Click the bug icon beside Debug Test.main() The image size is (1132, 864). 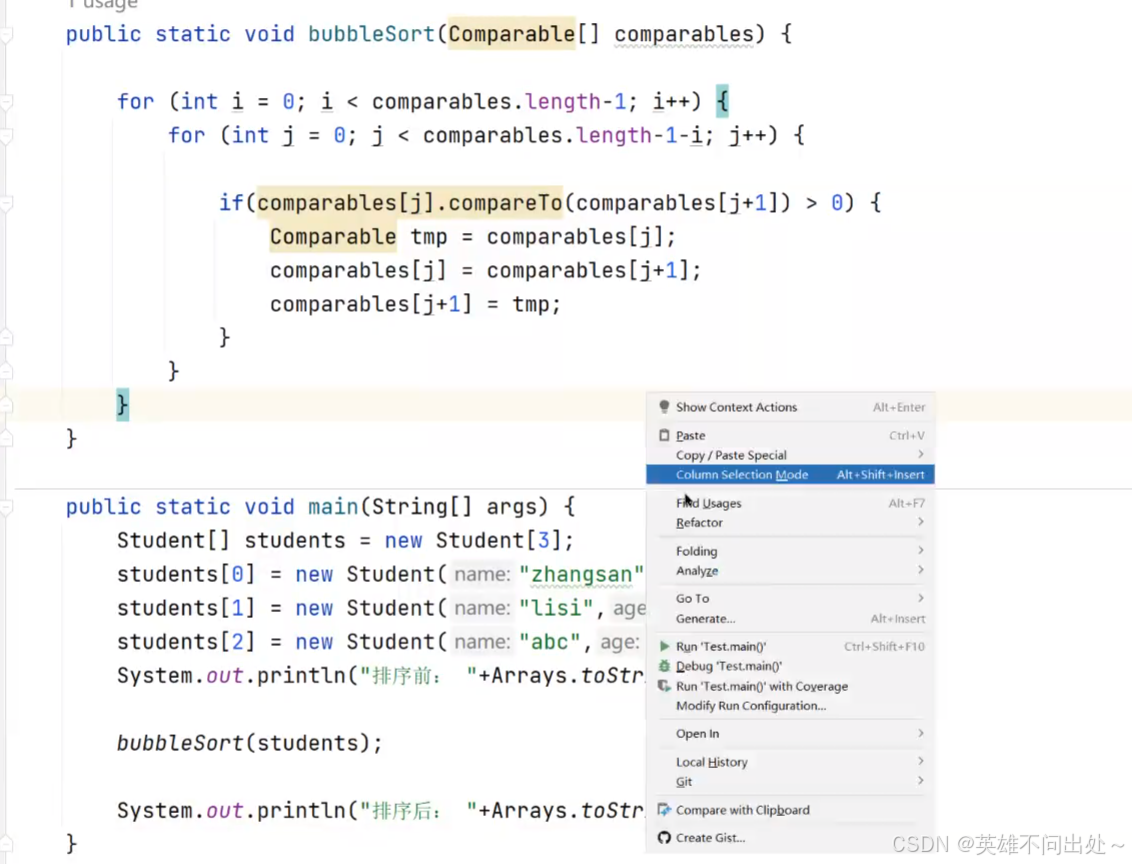pos(664,666)
